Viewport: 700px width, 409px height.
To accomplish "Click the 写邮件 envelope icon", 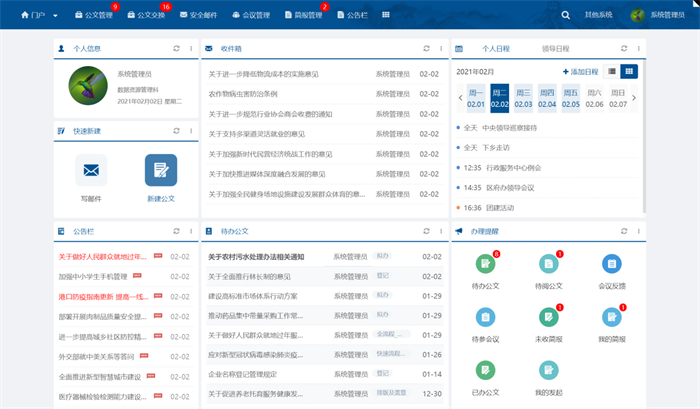I will coord(91,171).
